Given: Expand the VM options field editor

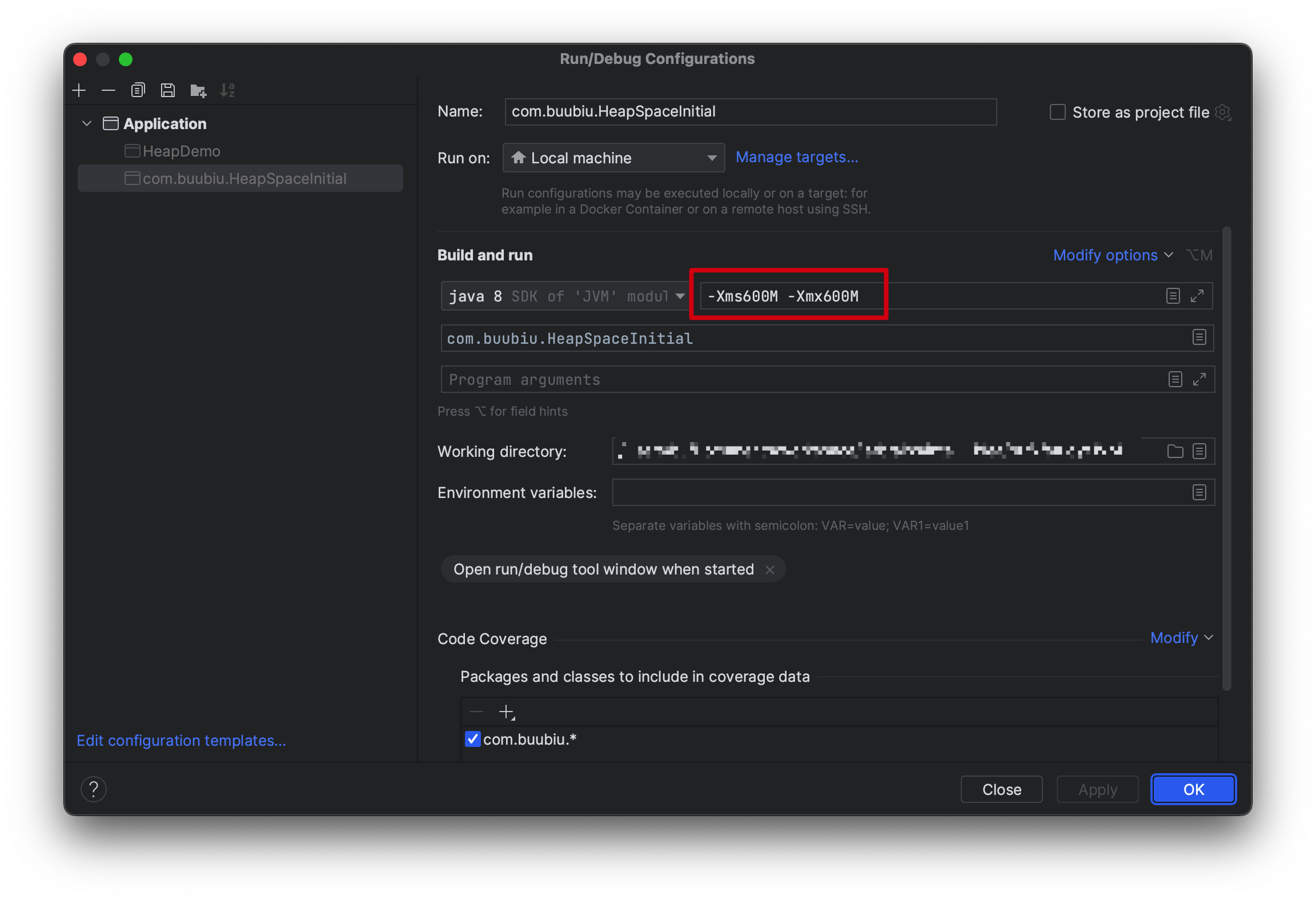Looking at the screenshot, I should (1197, 296).
